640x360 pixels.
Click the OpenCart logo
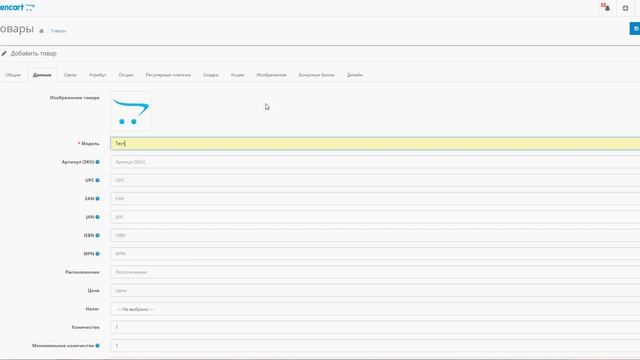point(17,7)
